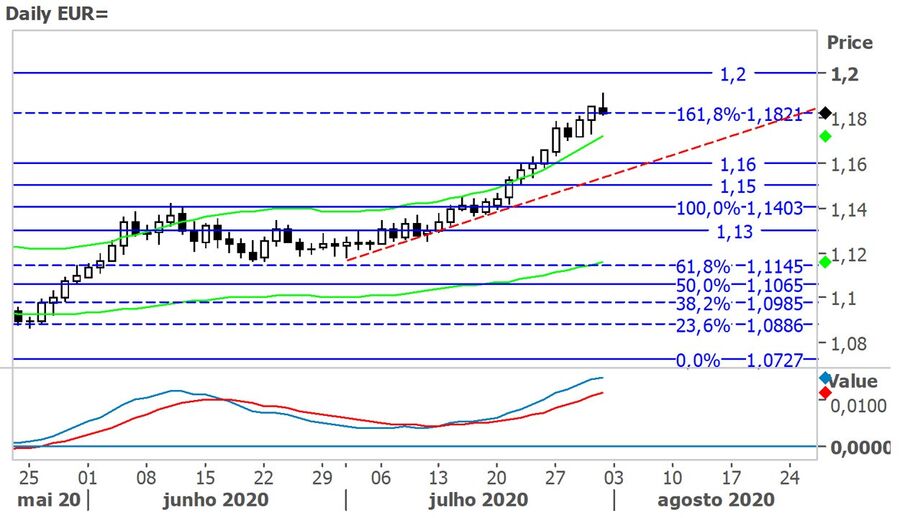Click the '0,0100' indicator axis value
900x518 pixels.
[x=859, y=406]
